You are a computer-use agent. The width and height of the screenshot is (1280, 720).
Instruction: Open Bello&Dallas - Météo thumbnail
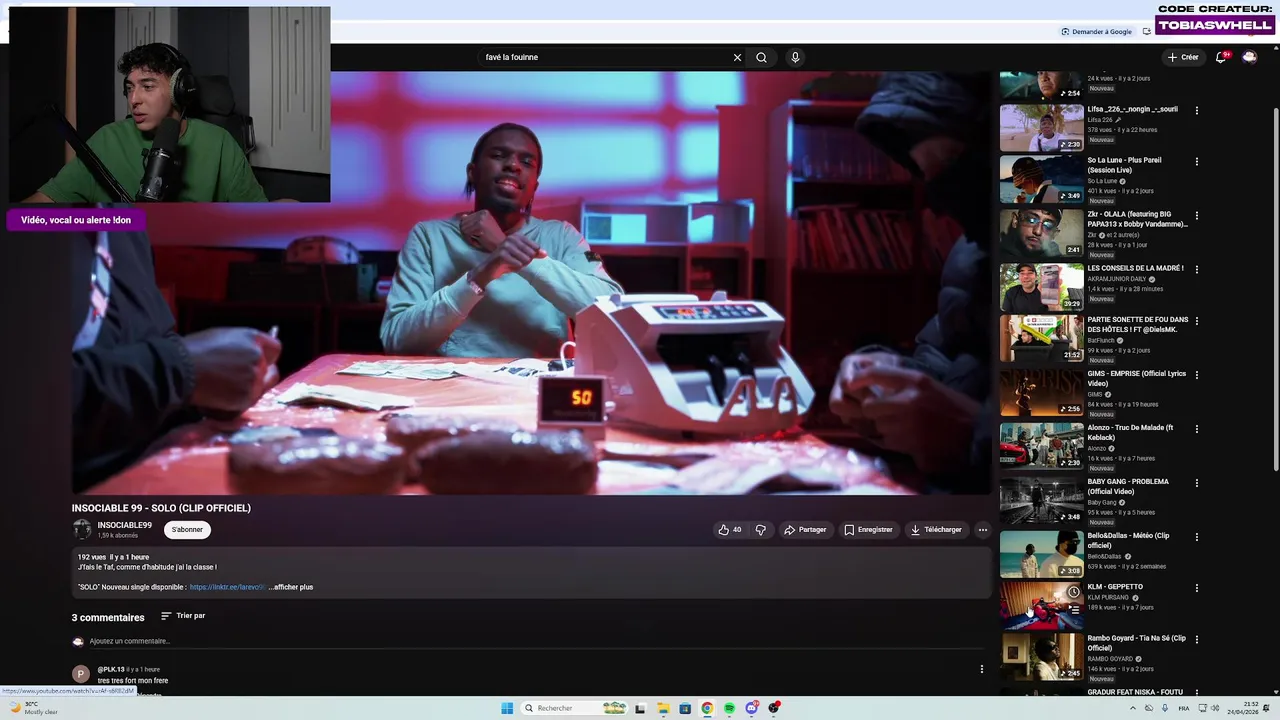coord(1041,554)
